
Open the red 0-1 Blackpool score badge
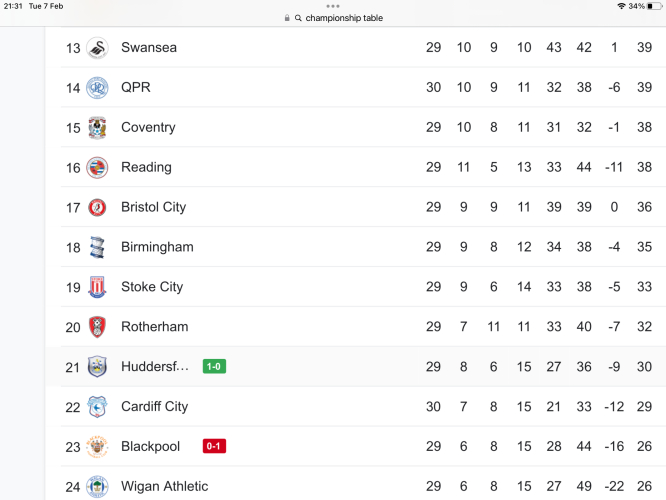[x=214, y=446]
